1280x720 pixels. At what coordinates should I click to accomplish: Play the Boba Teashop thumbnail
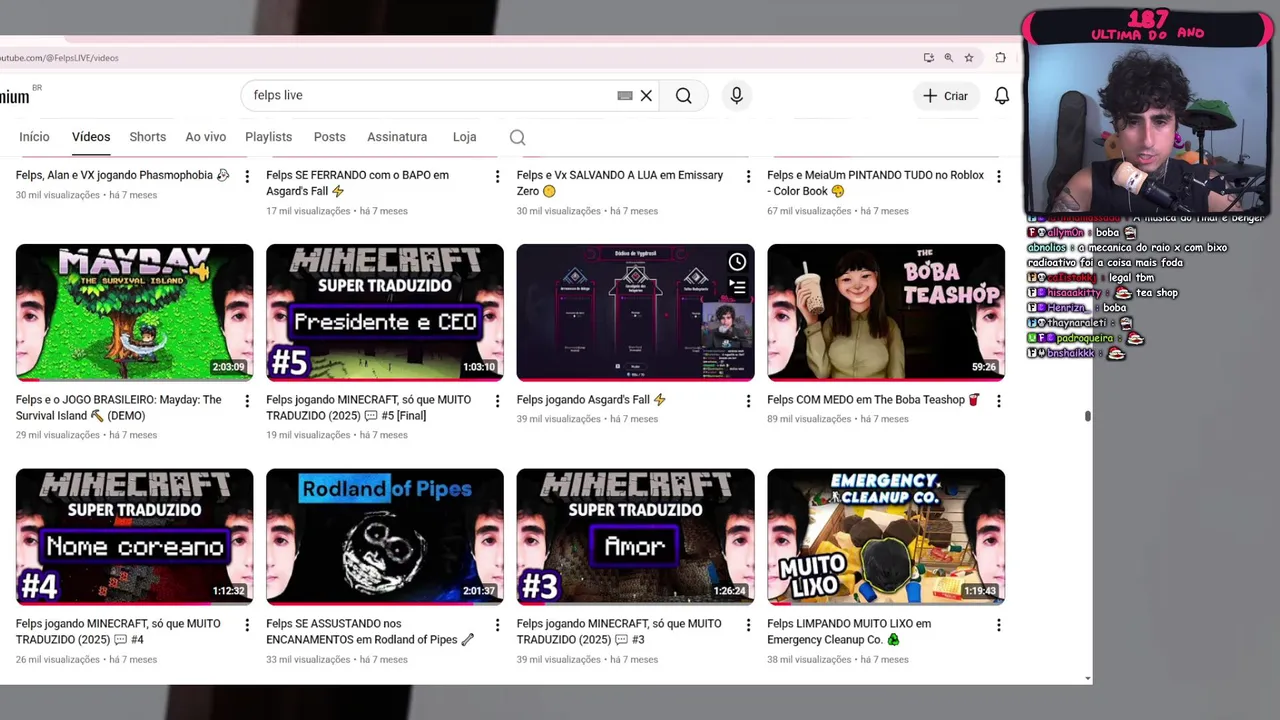(x=886, y=312)
